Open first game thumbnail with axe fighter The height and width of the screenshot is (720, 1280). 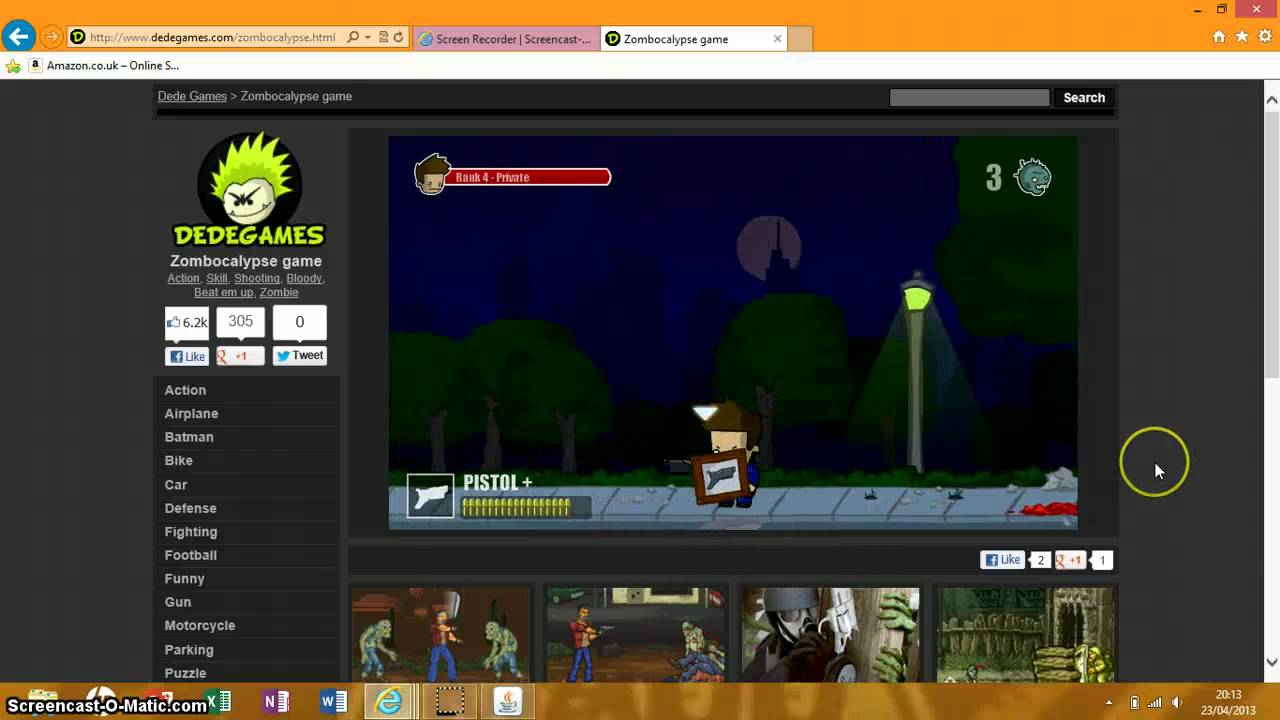click(x=441, y=635)
